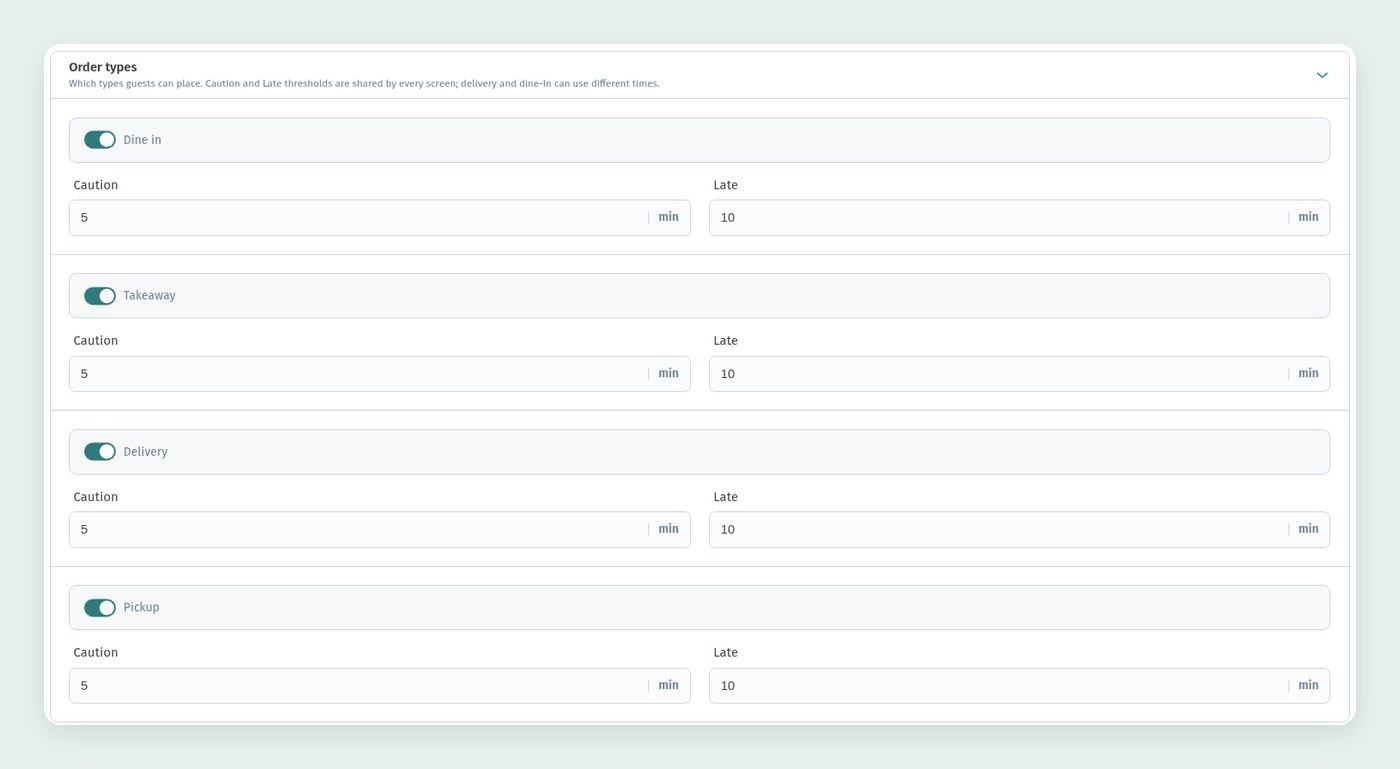Screen dimensions: 1400x769
Task: Click the "Caution" label under Delivery
Action: click(96, 497)
